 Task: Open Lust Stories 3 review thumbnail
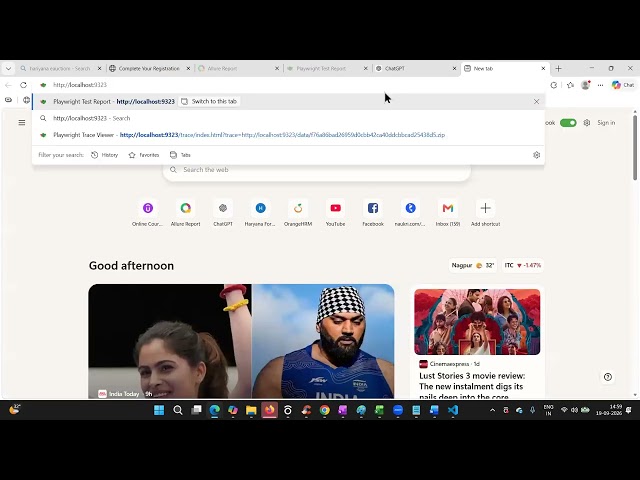(477, 322)
